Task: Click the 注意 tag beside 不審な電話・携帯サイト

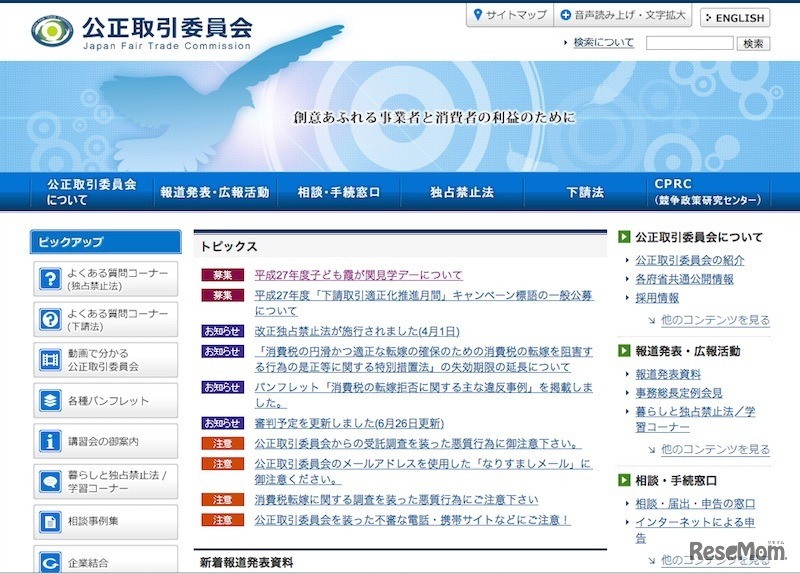Action: tap(222, 520)
